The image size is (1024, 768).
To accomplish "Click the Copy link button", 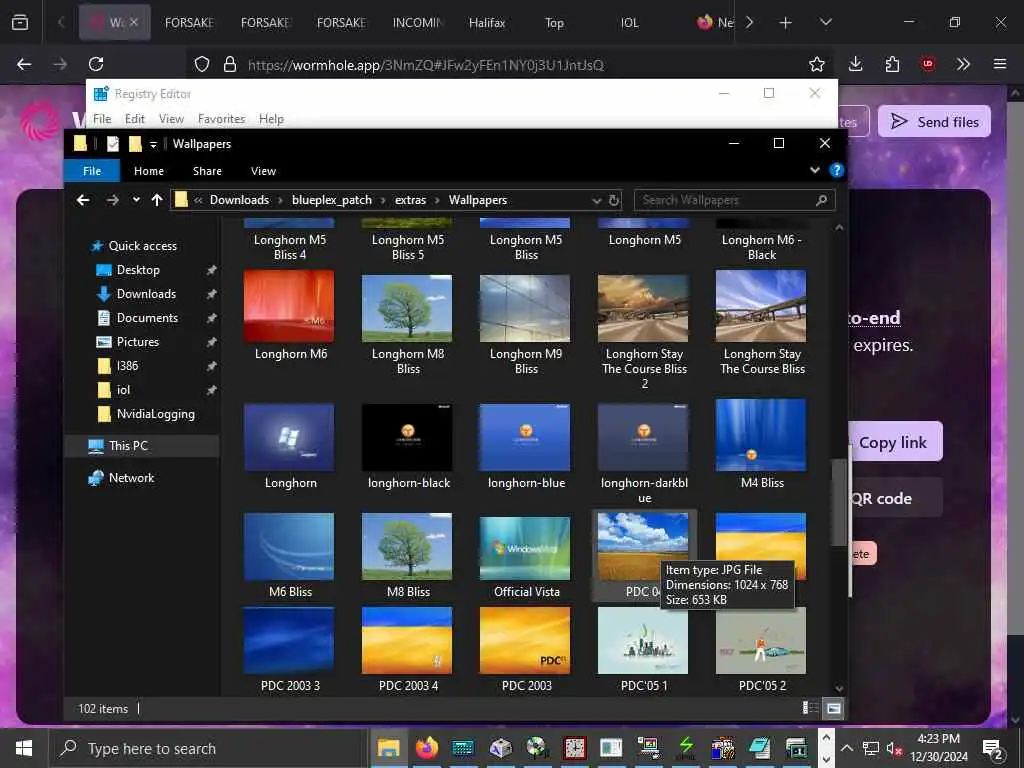I will [893, 442].
